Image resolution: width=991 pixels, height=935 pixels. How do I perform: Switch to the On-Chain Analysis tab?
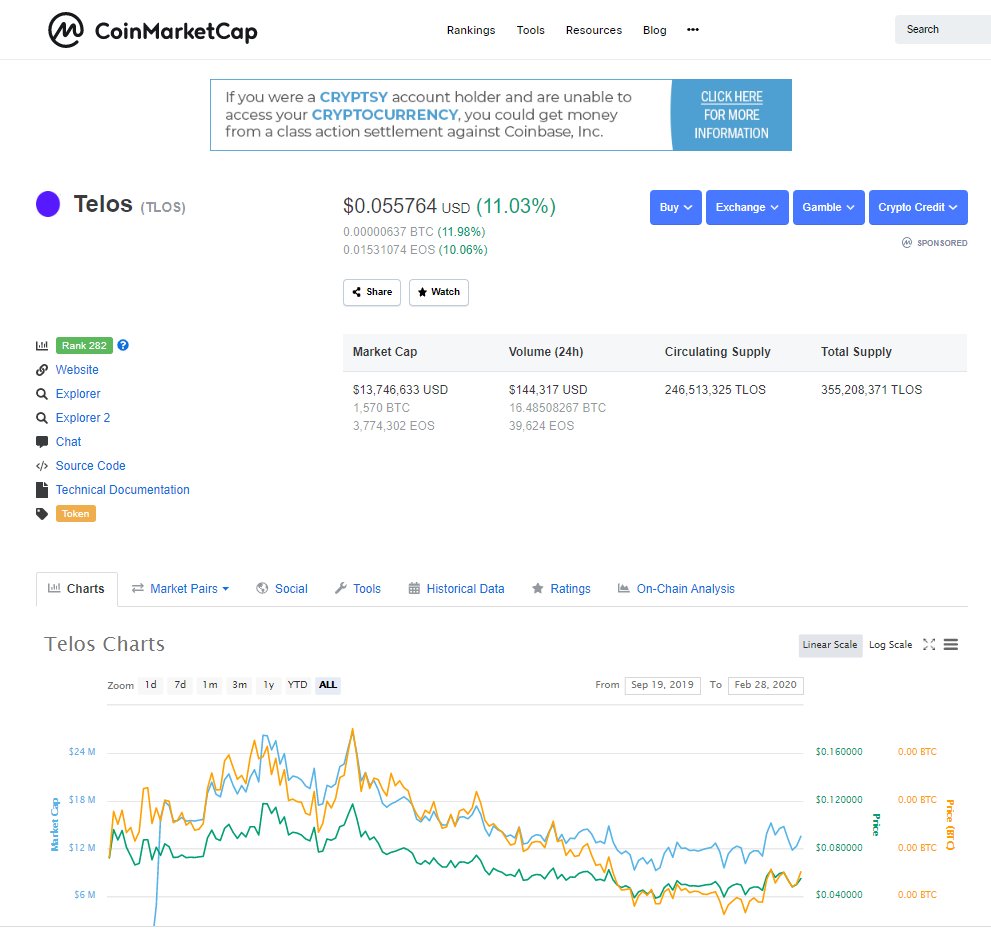point(676,589)
